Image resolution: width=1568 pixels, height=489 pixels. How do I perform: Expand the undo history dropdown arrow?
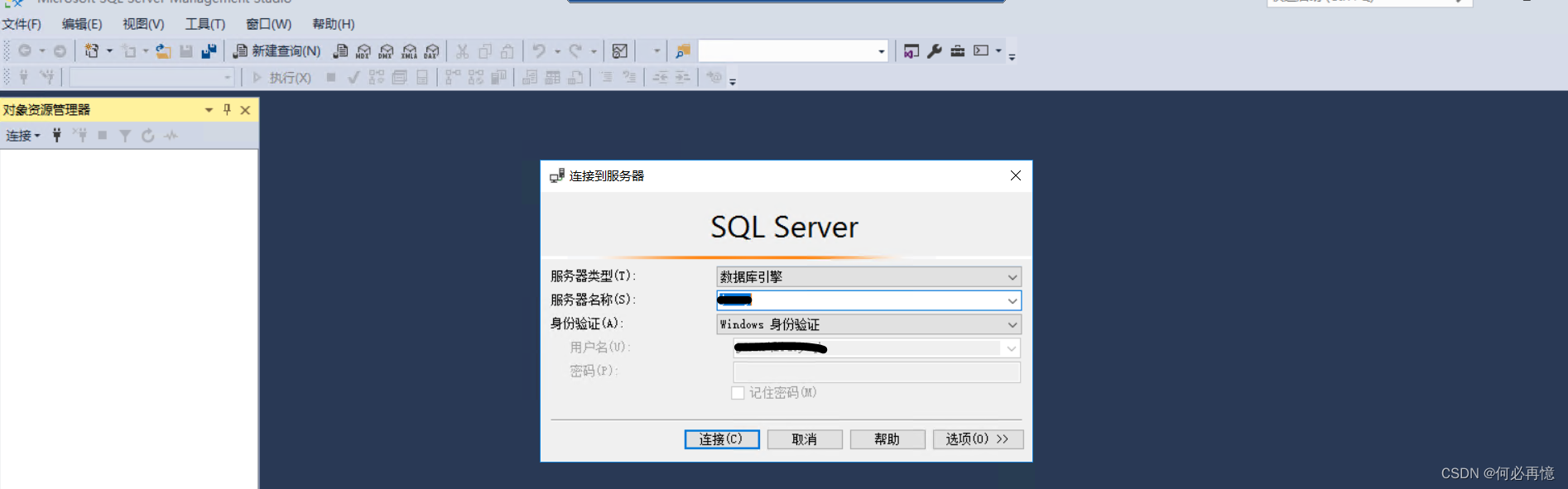point(557,51)
